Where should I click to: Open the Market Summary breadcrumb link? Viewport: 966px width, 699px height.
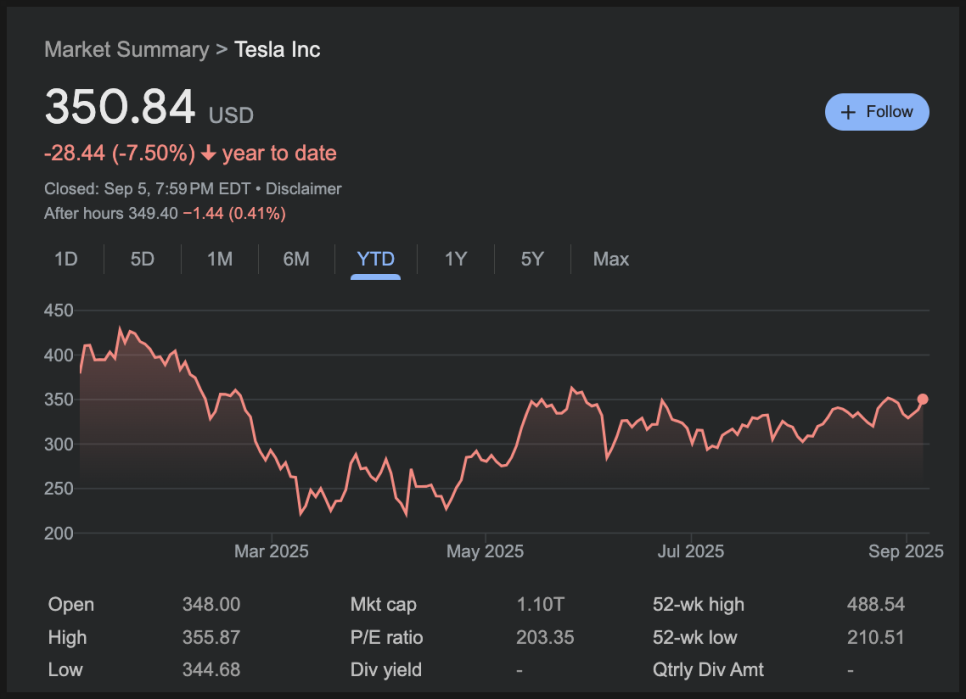pos(127,49)
